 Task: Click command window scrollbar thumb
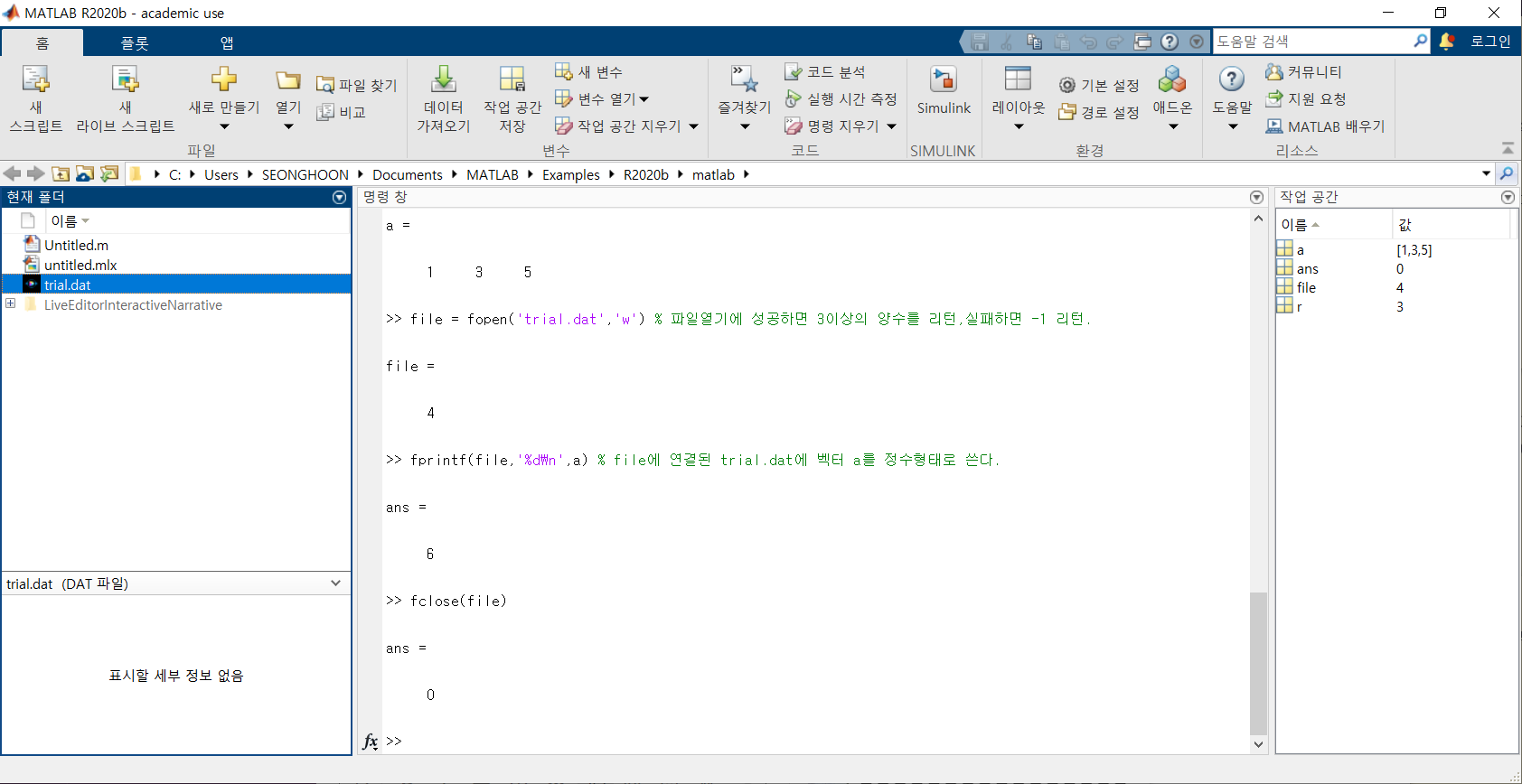click(1258, 663)
